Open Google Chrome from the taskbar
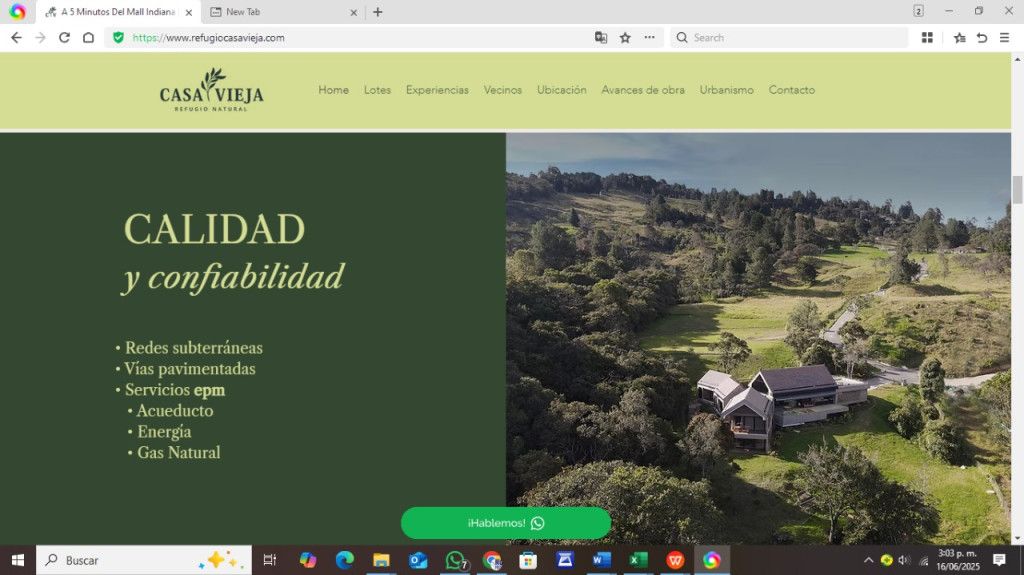 pyautogui.click(x=492, y=560)
